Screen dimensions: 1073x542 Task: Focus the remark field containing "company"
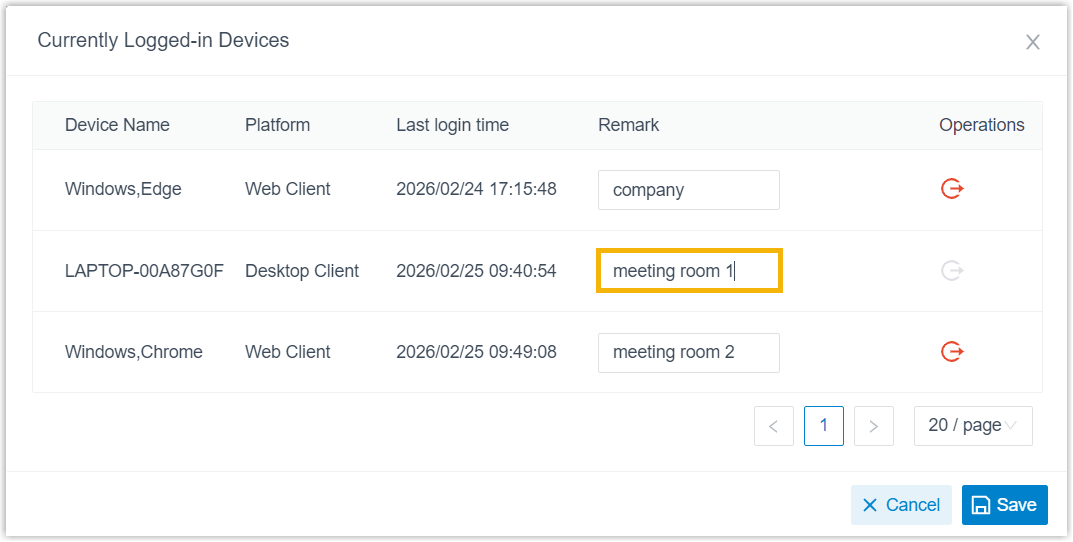click(688, 190)
